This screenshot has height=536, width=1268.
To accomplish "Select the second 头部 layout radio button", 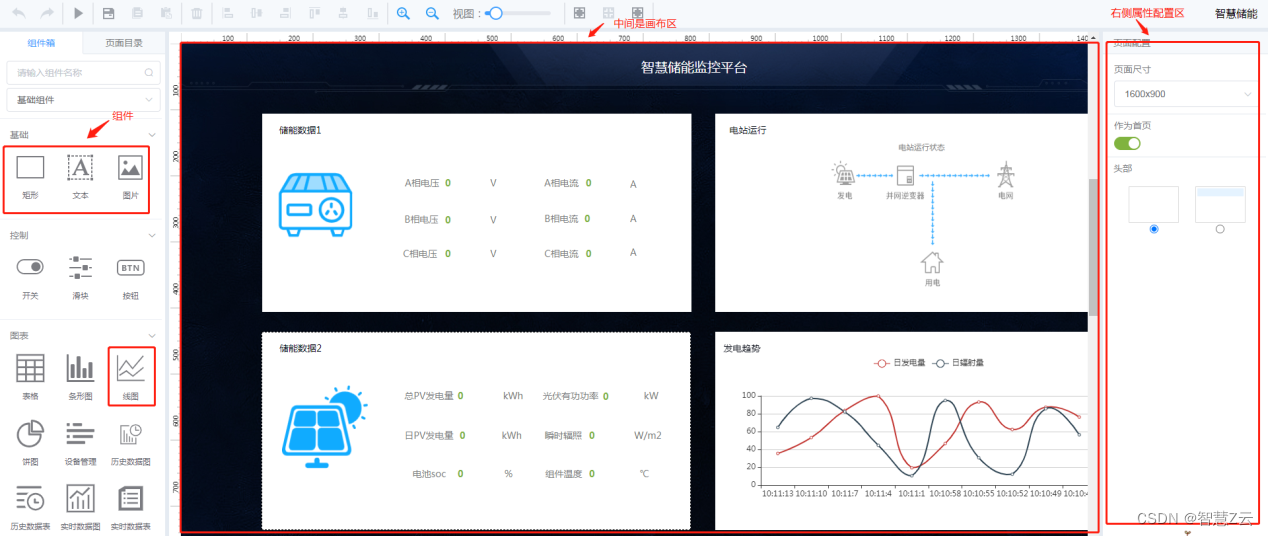I will click(1219, 229).
